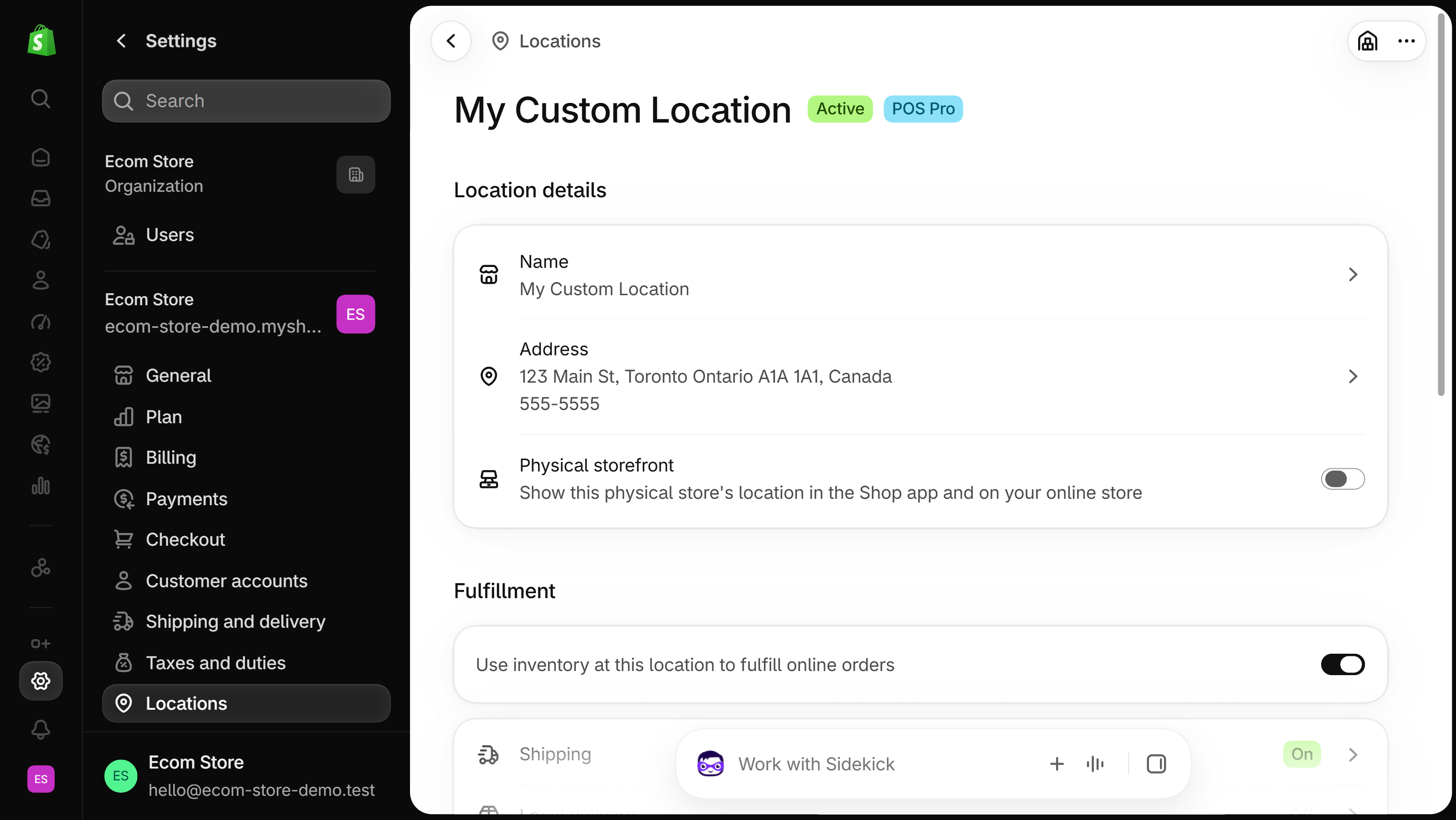Open Marketing gauge icon in rail
The width and height of the screenshot is (1456, 820).
coord(41,321)
